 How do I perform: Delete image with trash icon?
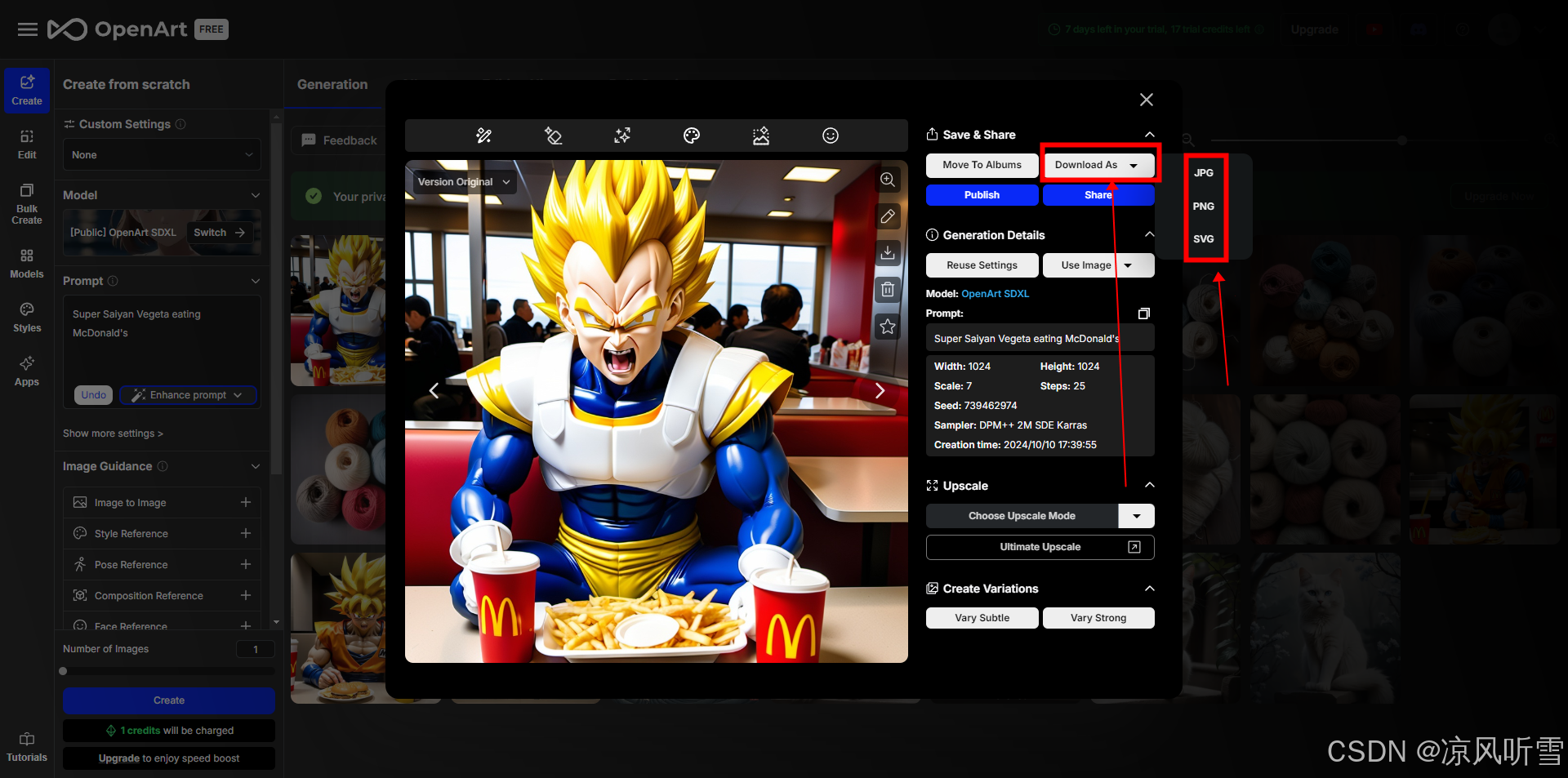point(888,290)
